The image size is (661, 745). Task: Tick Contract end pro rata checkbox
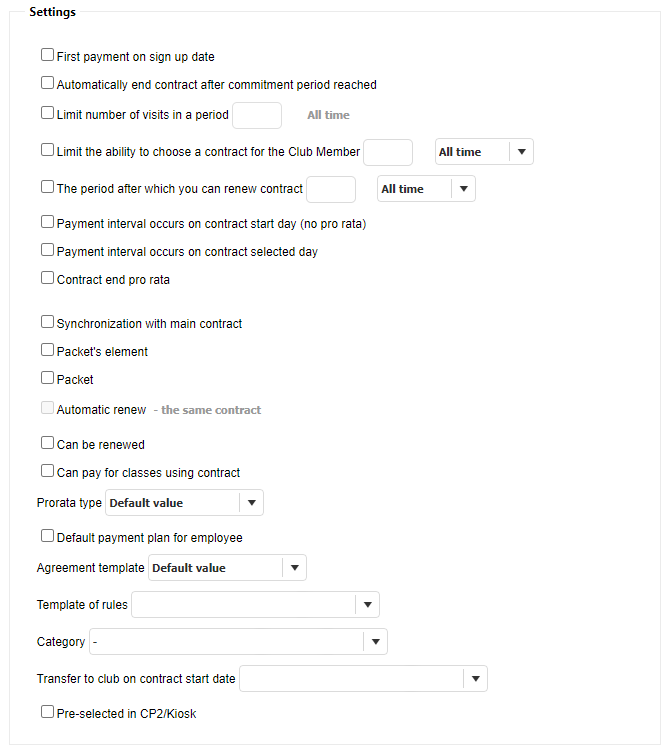coord(47,279)
